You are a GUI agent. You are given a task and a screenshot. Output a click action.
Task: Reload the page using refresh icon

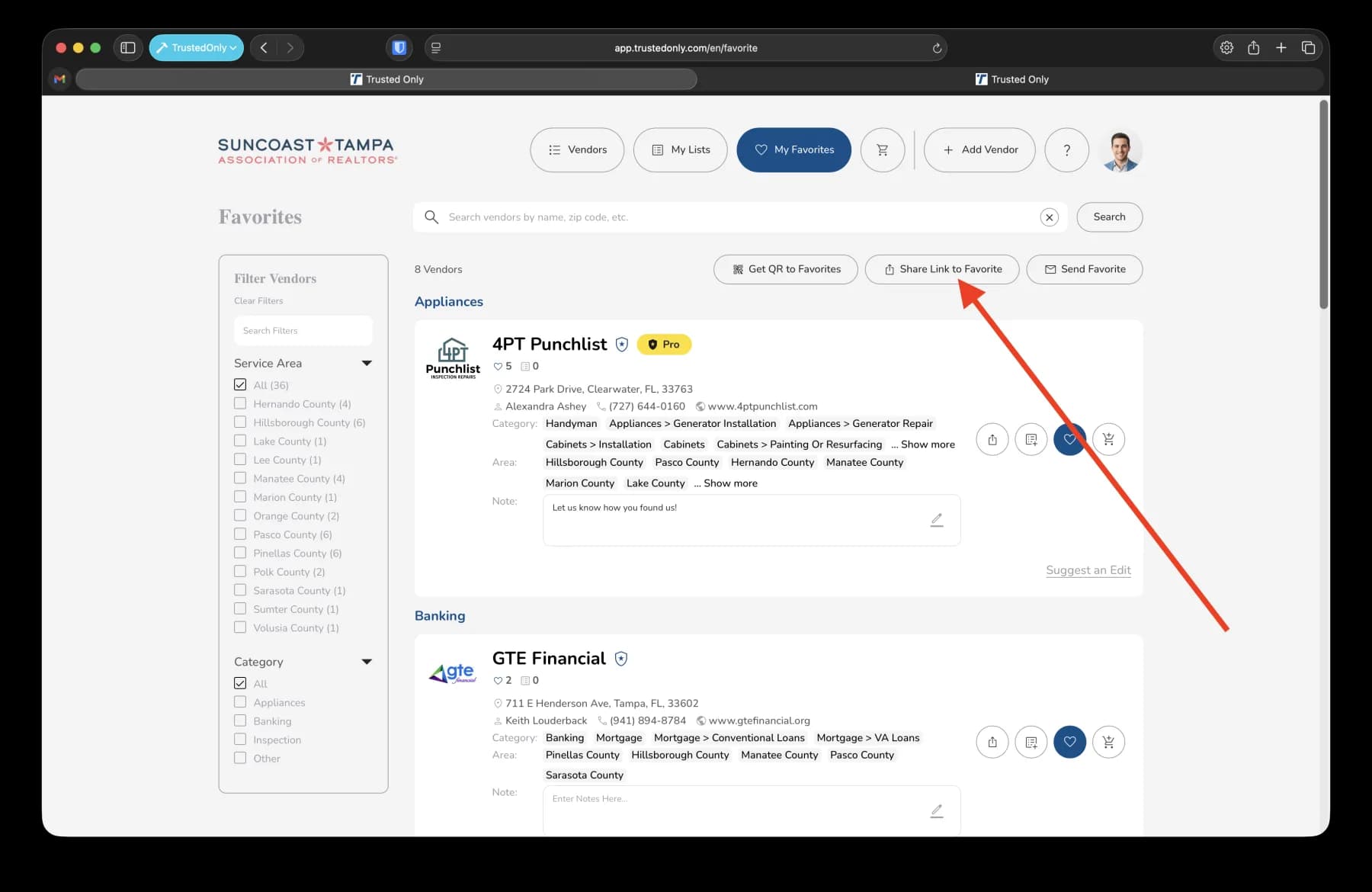pos(937,48)
